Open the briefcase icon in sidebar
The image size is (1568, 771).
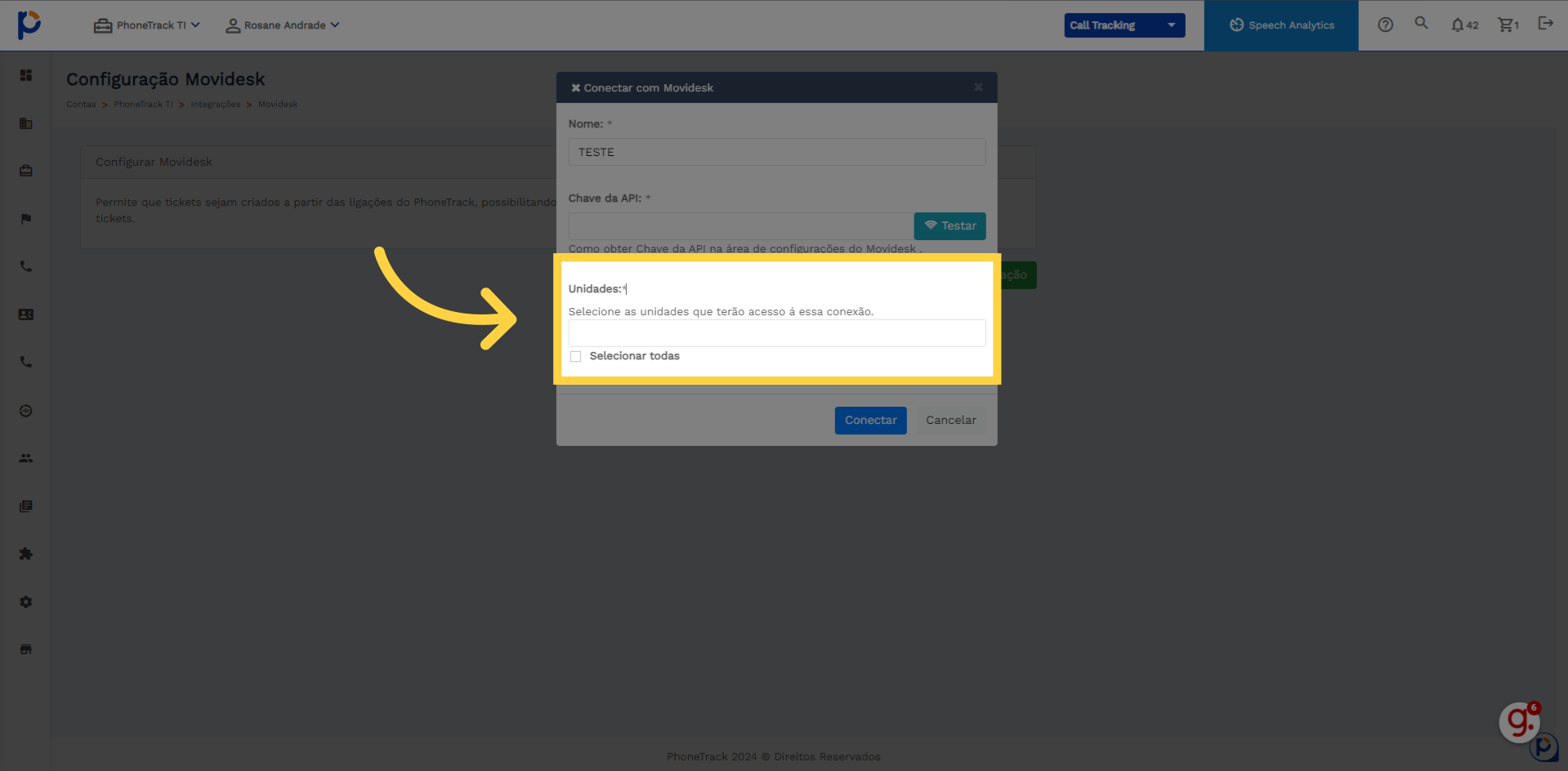click(26, 171)
